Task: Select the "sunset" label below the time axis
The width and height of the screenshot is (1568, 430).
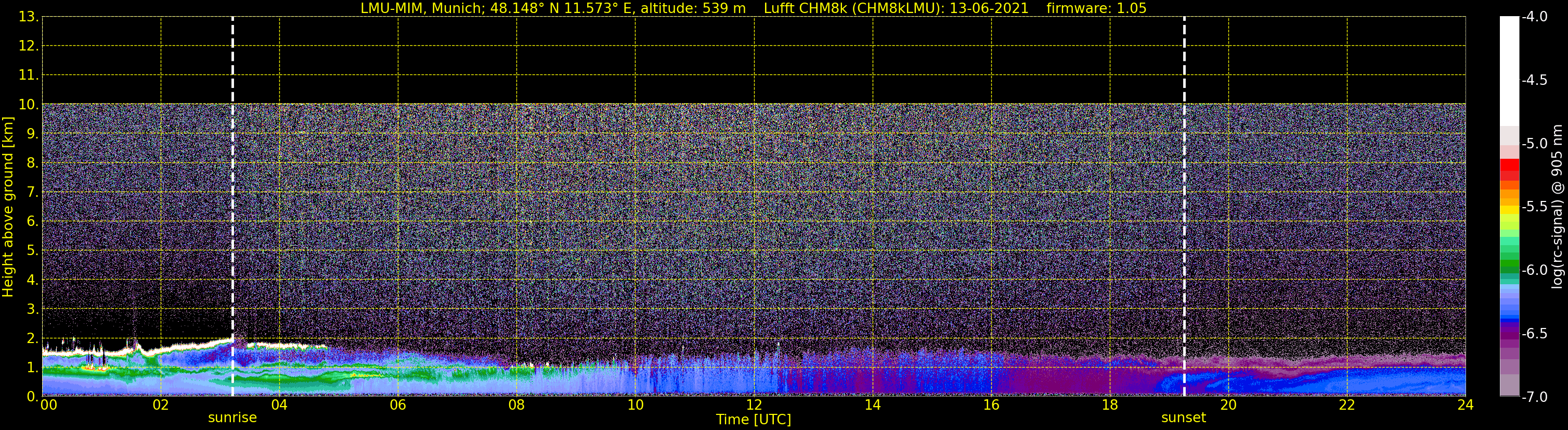Action: [x=1183, y=418]
